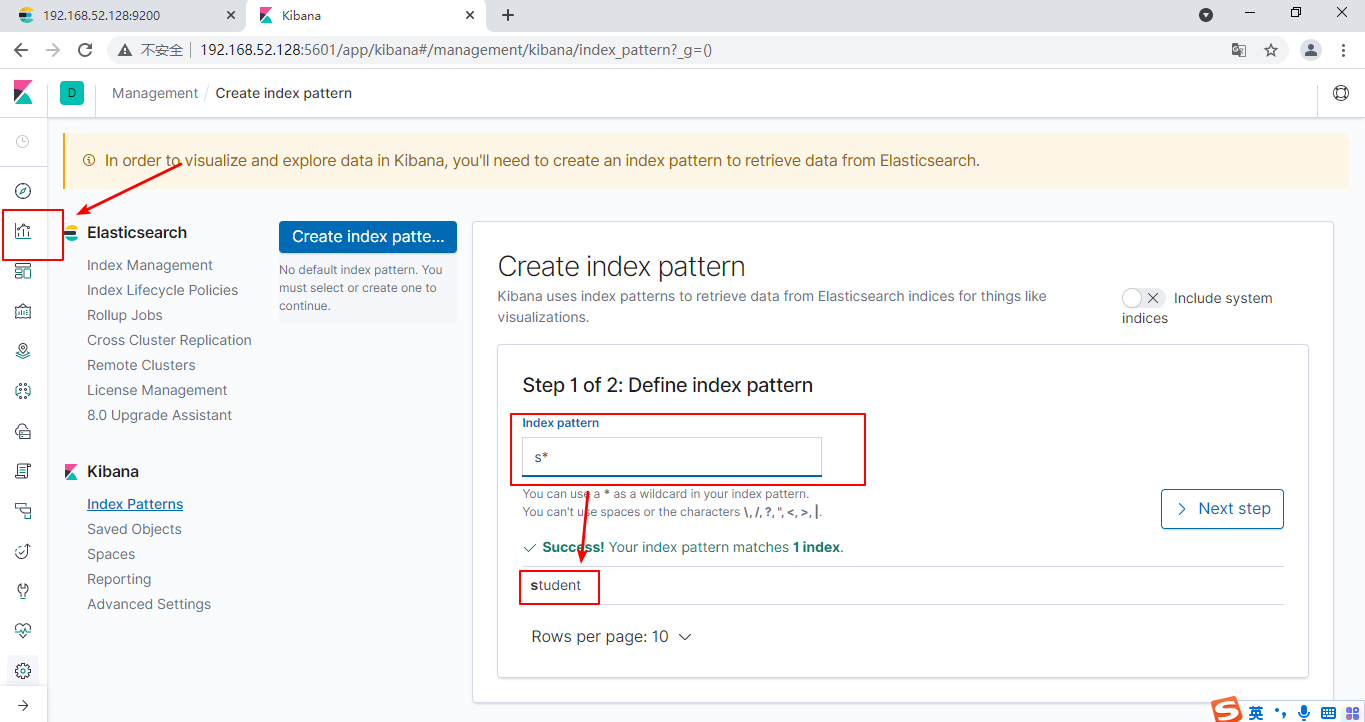Open Stack Monitoring heartbeat icon

pos(23,631)
